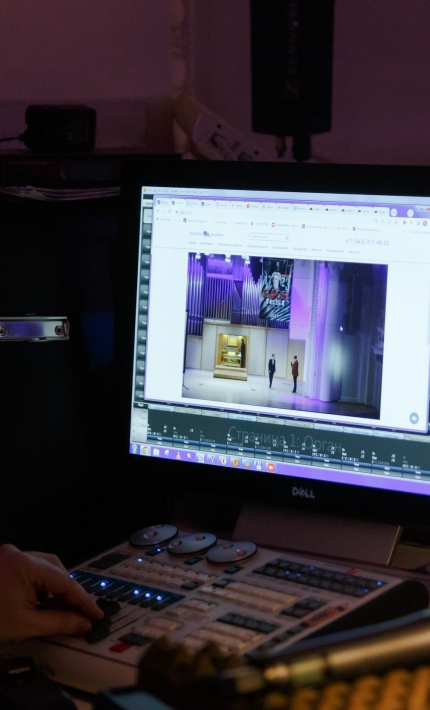Image resolution: width=430 pixels, height=710 pixels.
Task: Switch to the tab with red circular favicon
Action: (x=248, y=206)
